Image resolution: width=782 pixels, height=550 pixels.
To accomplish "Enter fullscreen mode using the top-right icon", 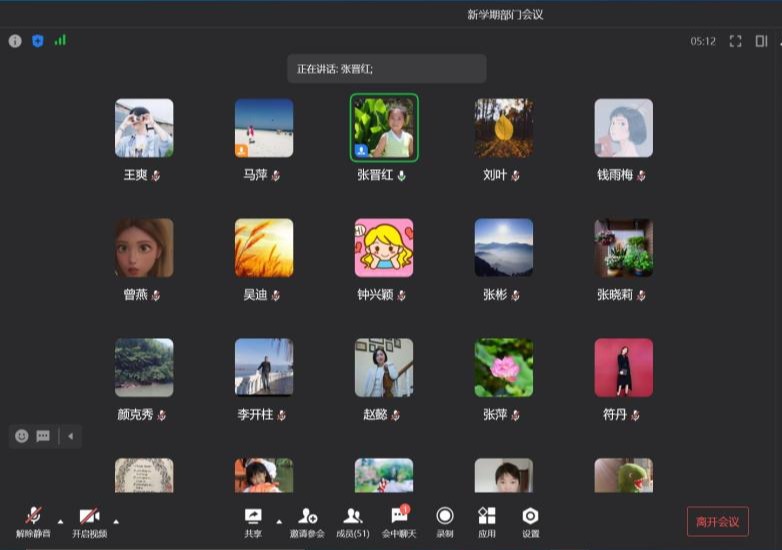I will pyautogui.click(x=735, y=41).
